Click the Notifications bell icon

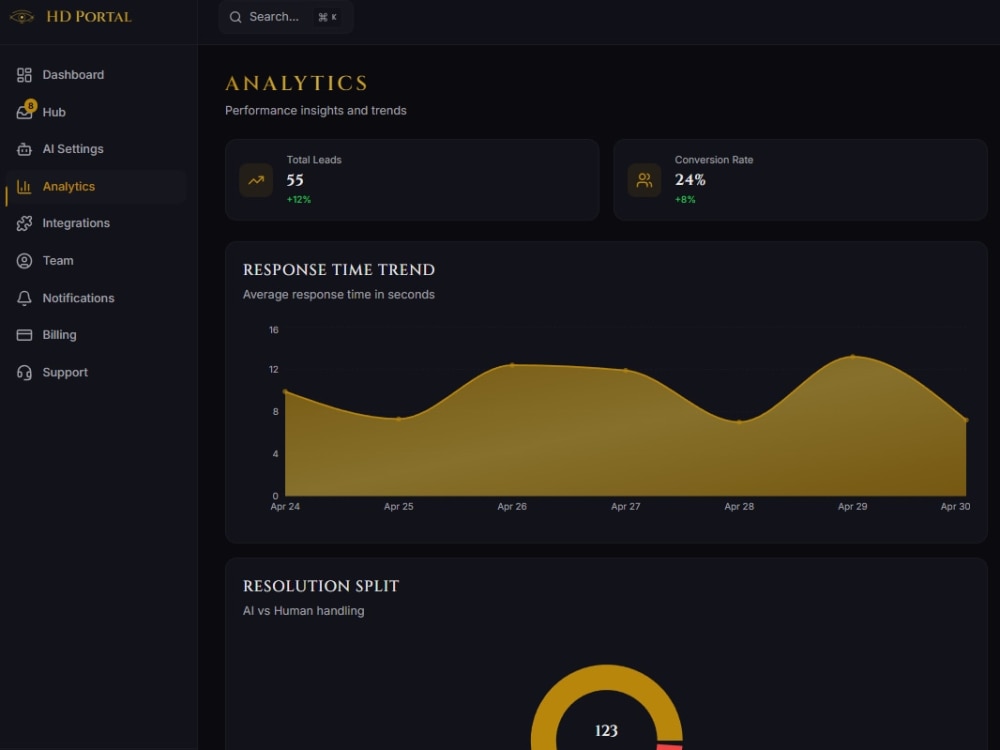[x=24, y=298]
